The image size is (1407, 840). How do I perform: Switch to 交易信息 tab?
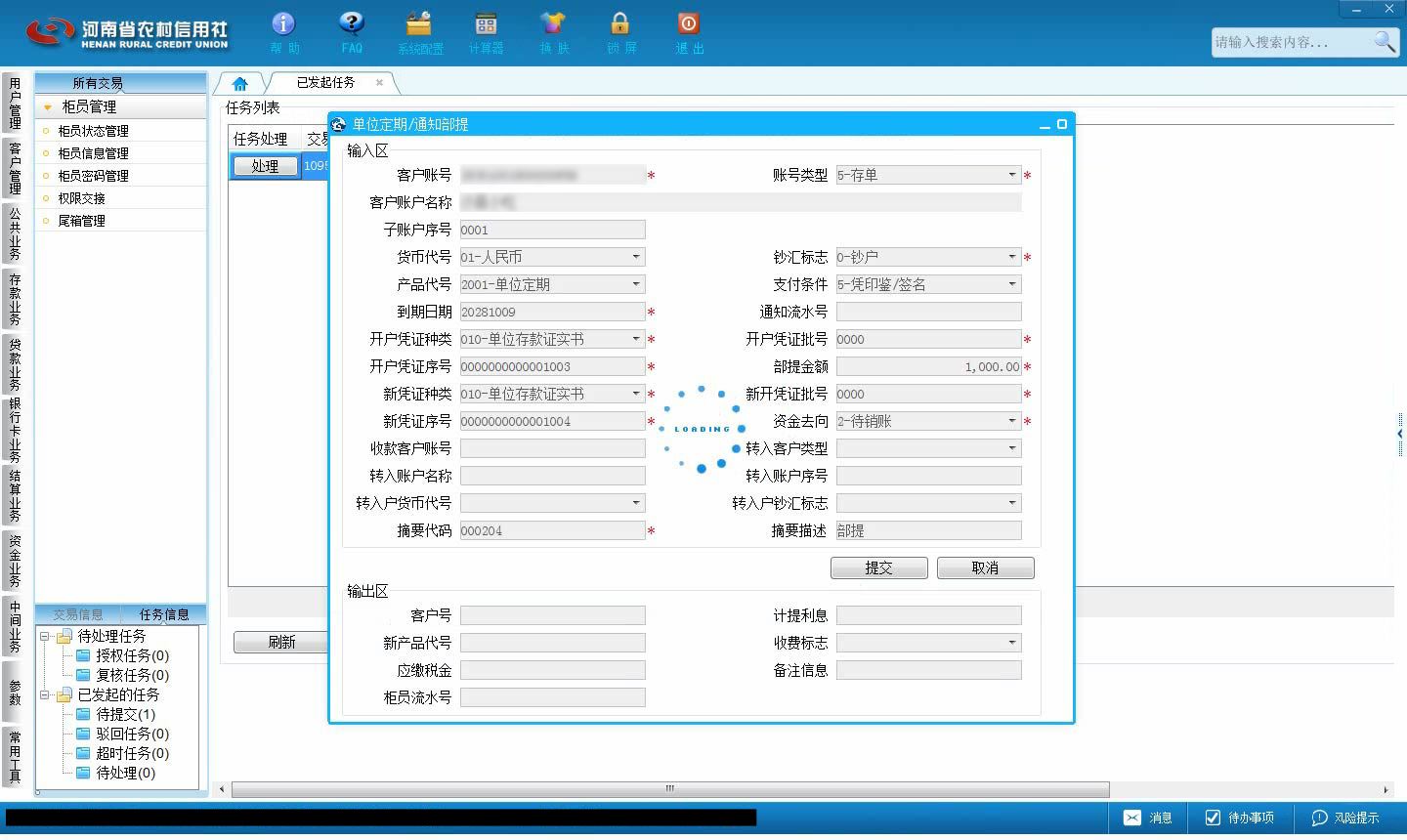click(x=78, y=614)
